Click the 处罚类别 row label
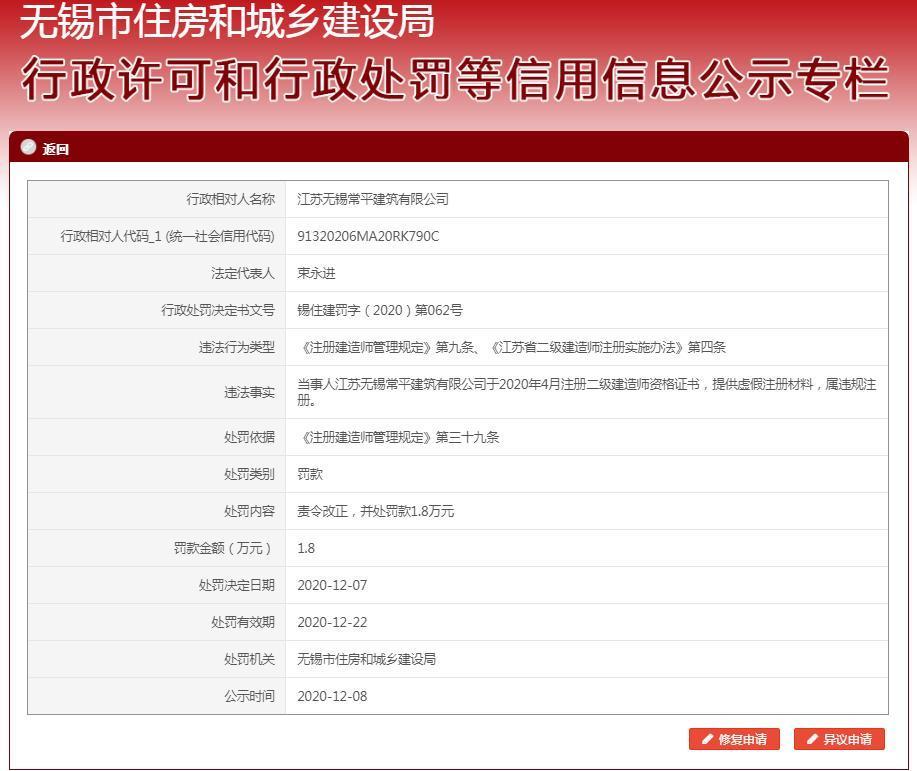Image resolution: width=917 pixels, height=771 pixels. pos(249,474)
